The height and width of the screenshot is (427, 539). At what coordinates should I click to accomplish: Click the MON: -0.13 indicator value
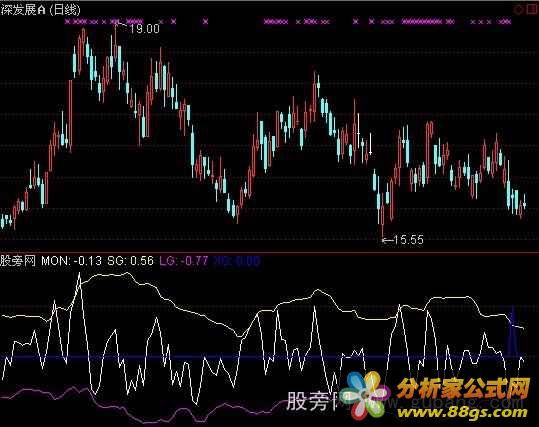(x=72, y=261)
